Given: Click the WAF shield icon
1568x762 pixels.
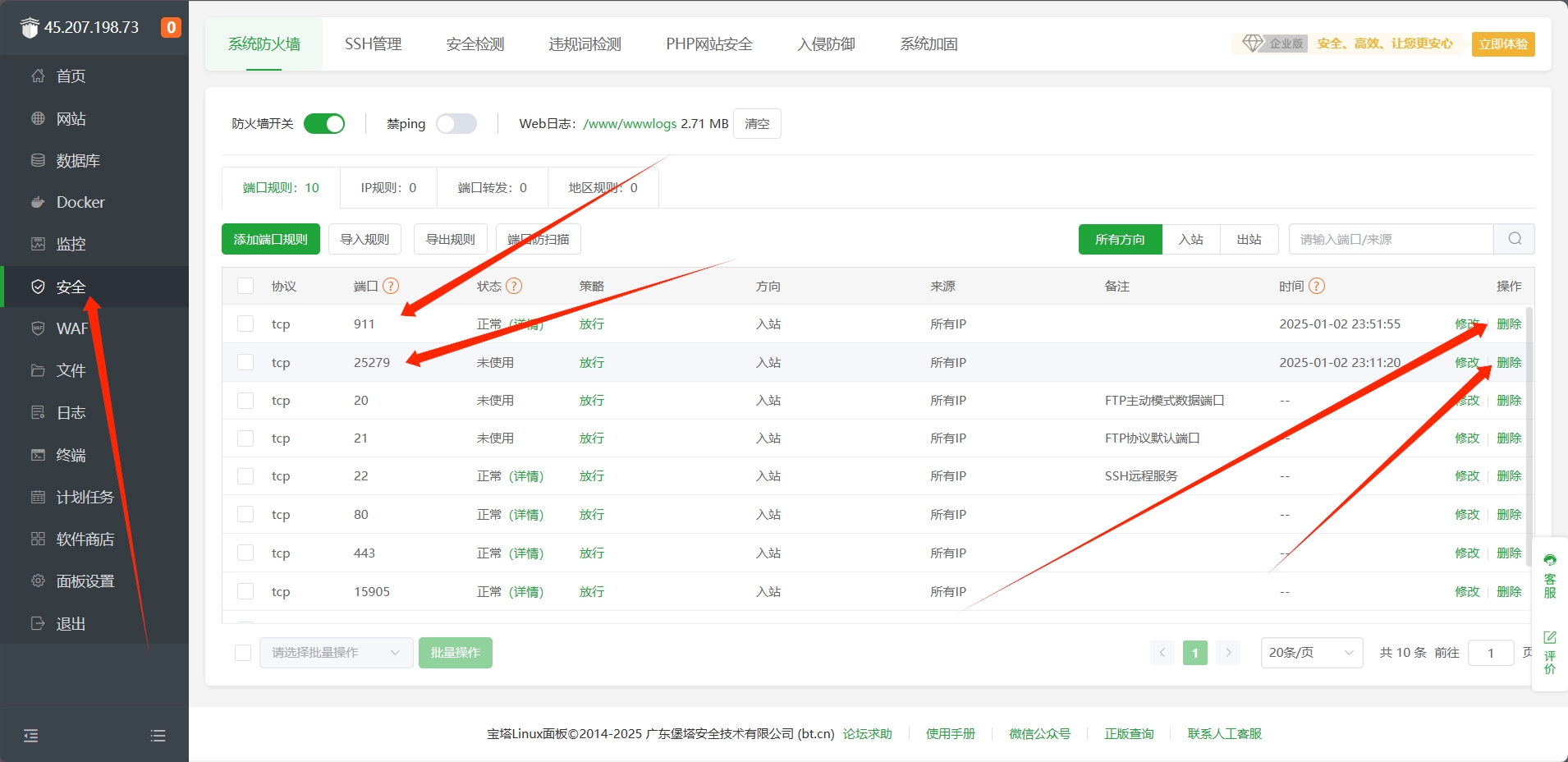Looking at the screenshot, I should (38, 328).
